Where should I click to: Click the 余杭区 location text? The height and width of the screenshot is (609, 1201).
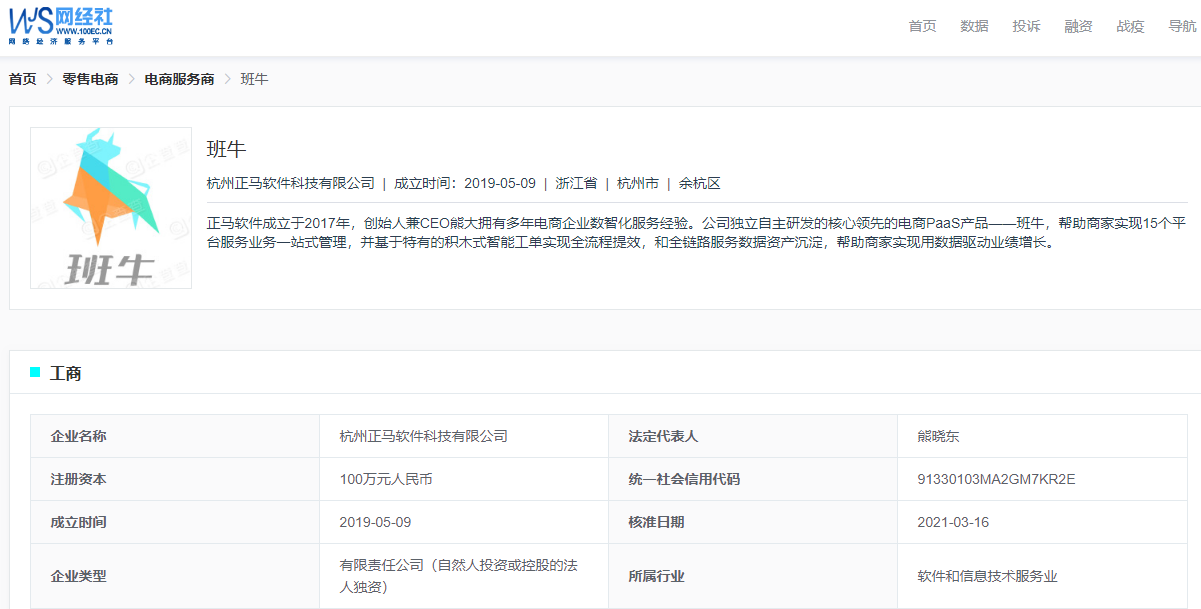pos(700,183)
